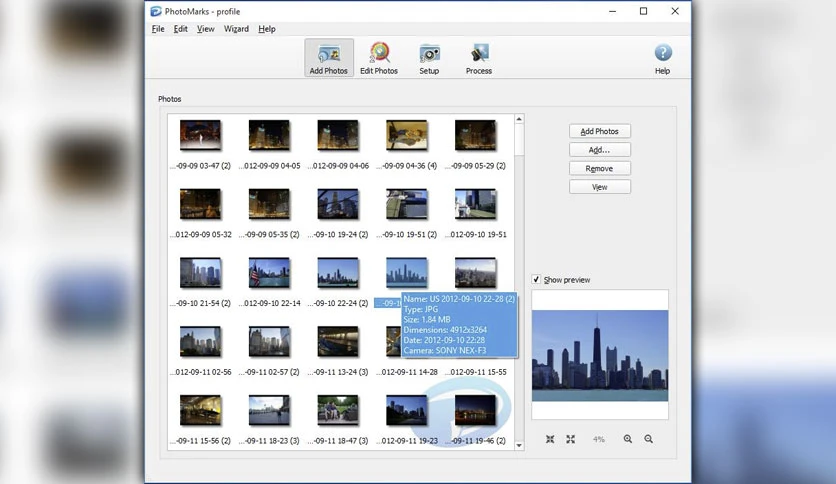Select photo labeled ...-09-11 18-47 (3)
Viewport: 836px width, 484px height.
338,410
